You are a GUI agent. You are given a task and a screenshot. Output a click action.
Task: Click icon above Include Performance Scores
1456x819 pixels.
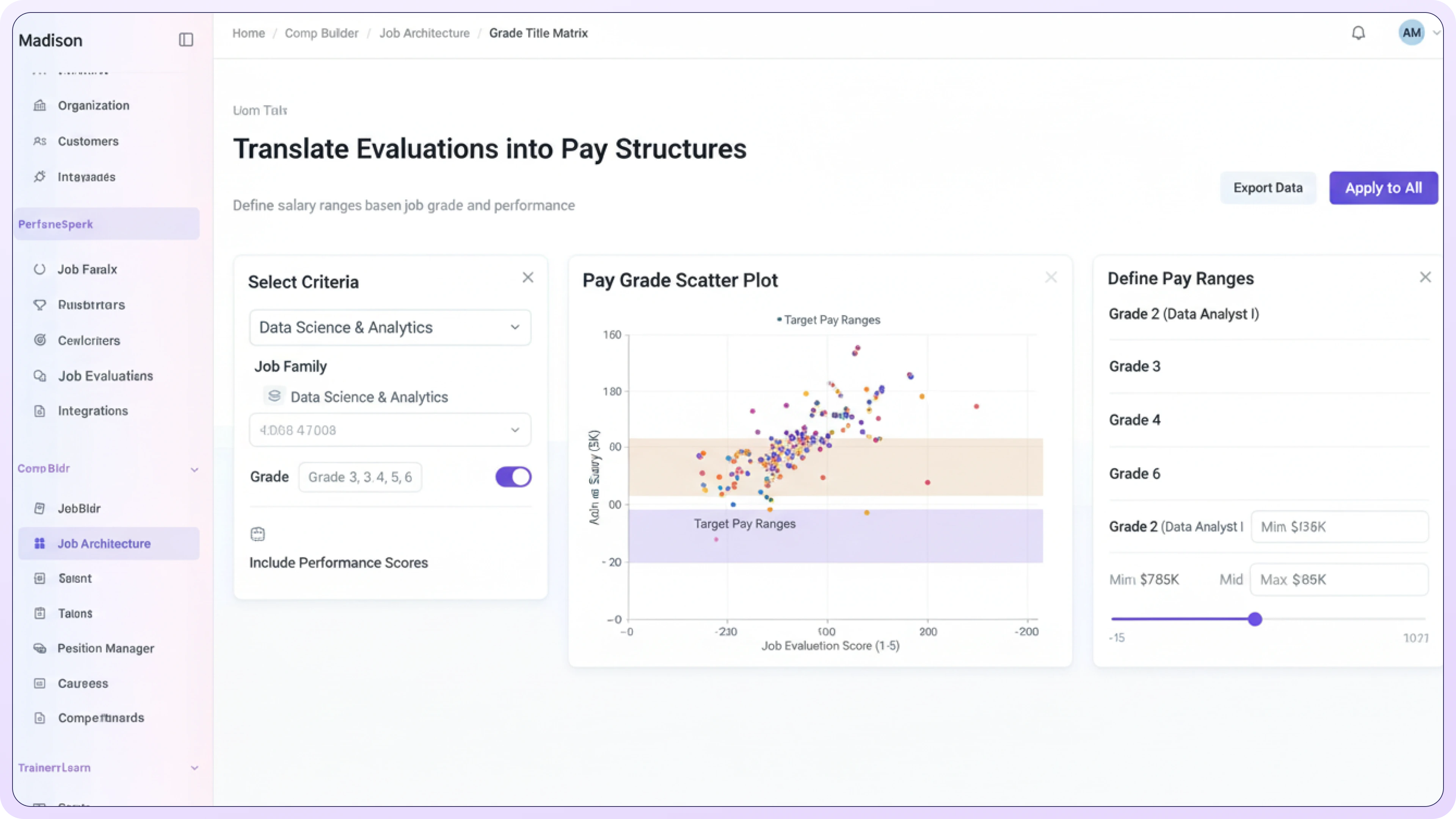click(258, 534)
